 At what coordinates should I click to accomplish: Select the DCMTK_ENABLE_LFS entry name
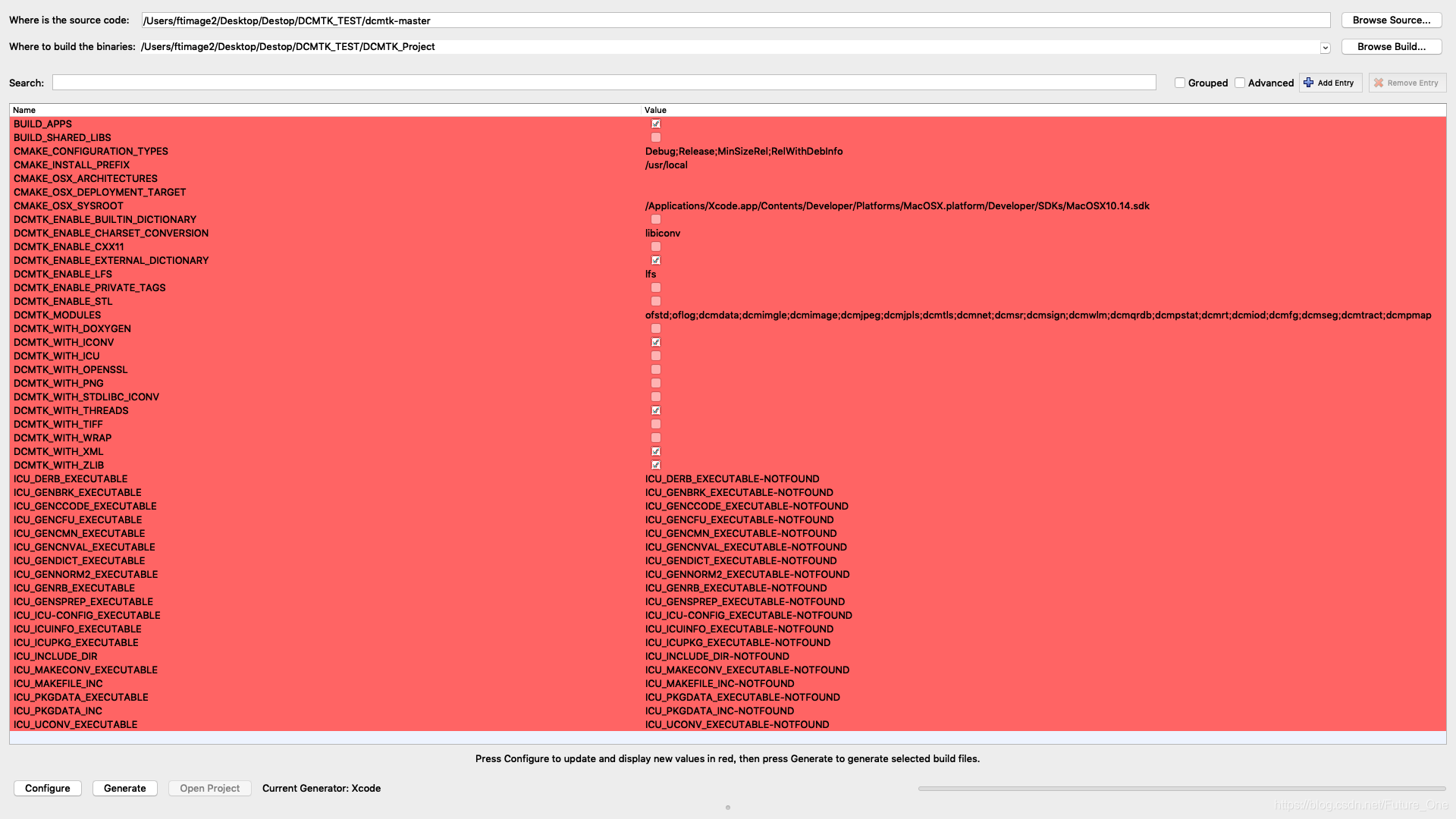pos(63,274)
